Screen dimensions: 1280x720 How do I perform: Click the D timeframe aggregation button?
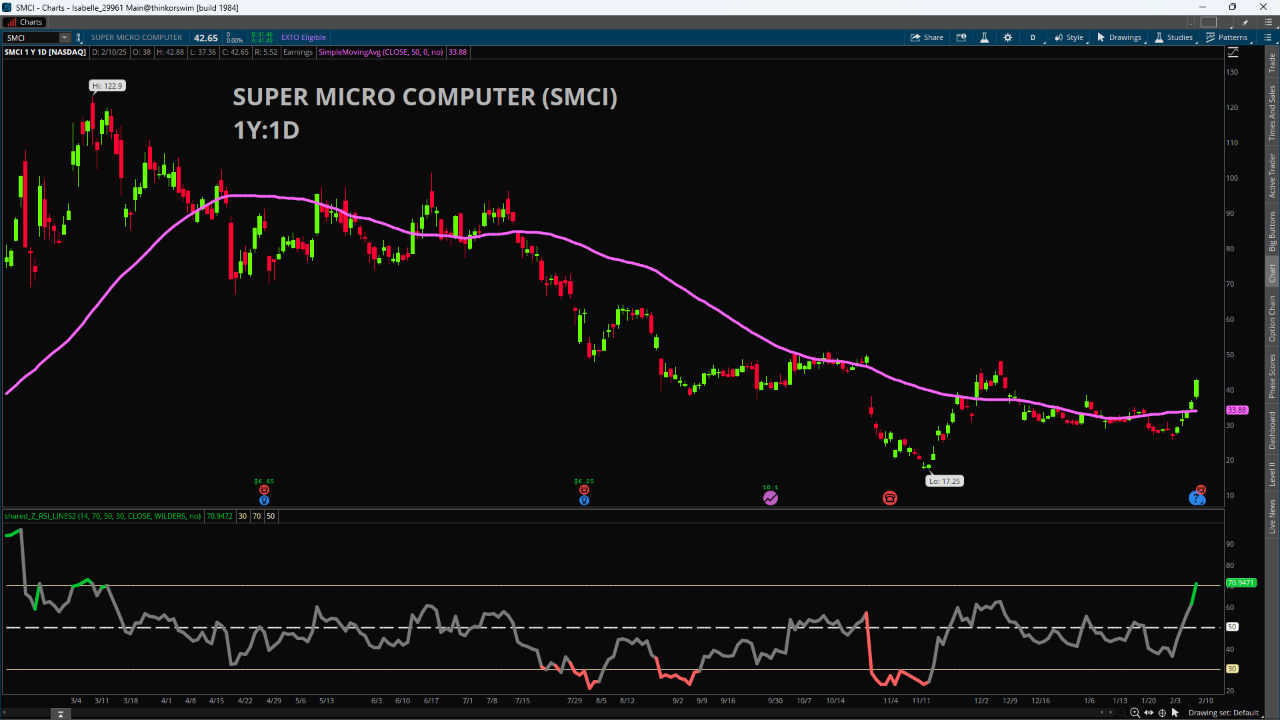[x=1033, y=37]
